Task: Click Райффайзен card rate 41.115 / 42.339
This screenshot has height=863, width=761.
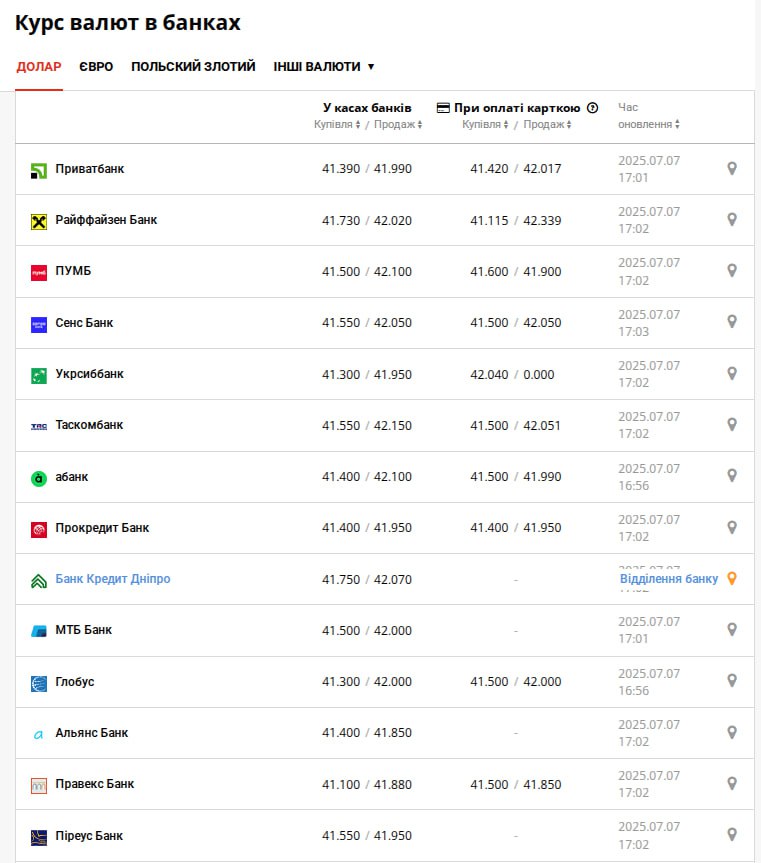Action: pos(516,221)
